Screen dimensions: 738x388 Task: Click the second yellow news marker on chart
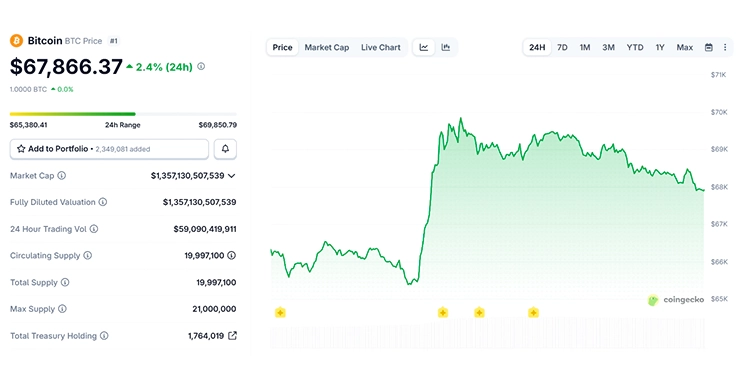[442, 312]
